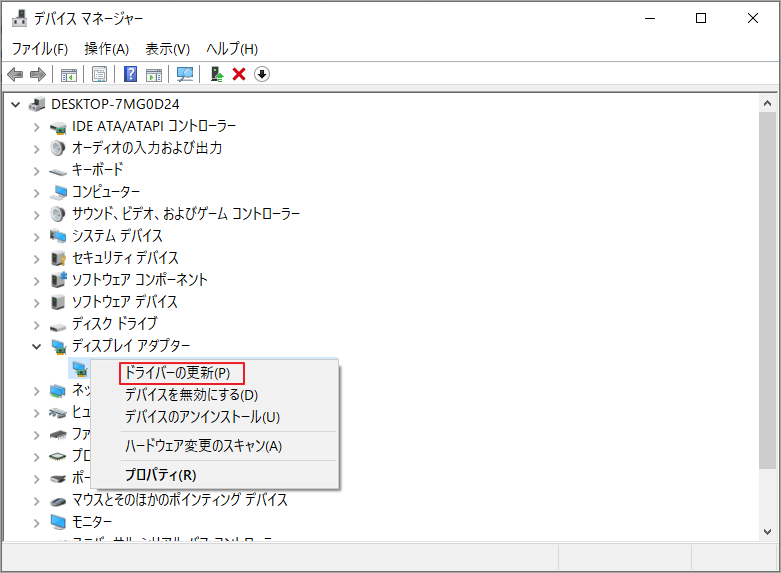Image resolution: width=781 pixels, height=573 pixels.
Task: Click the Back arrow toolbar icon
Action: (x=15, y=75)
